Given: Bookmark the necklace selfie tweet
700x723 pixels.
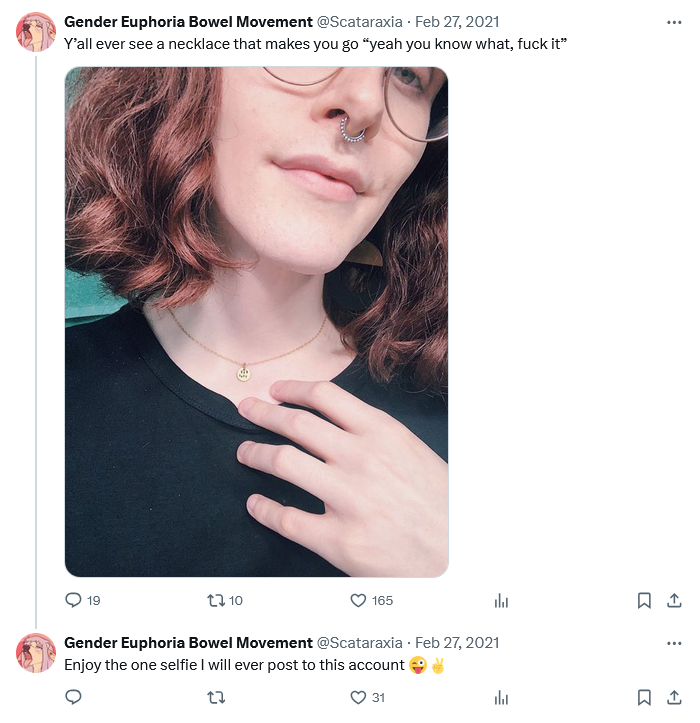Looking at the screenshot, I should pyautogui.click(x=645, y=600).
